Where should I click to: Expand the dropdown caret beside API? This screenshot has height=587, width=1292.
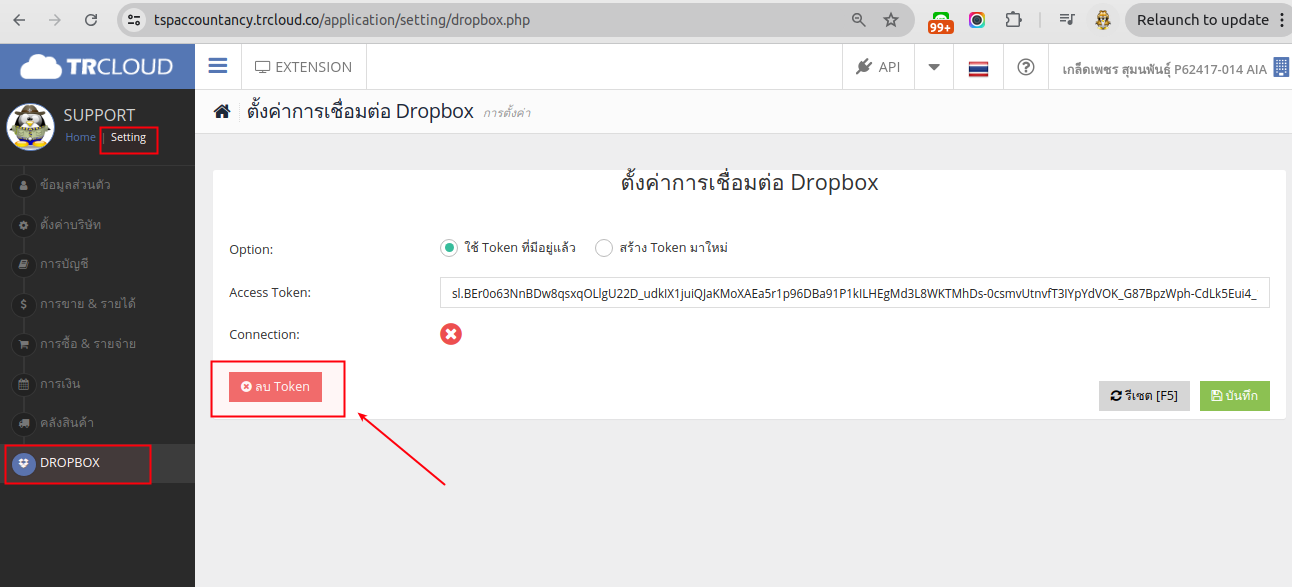click(x=934, y=67)
